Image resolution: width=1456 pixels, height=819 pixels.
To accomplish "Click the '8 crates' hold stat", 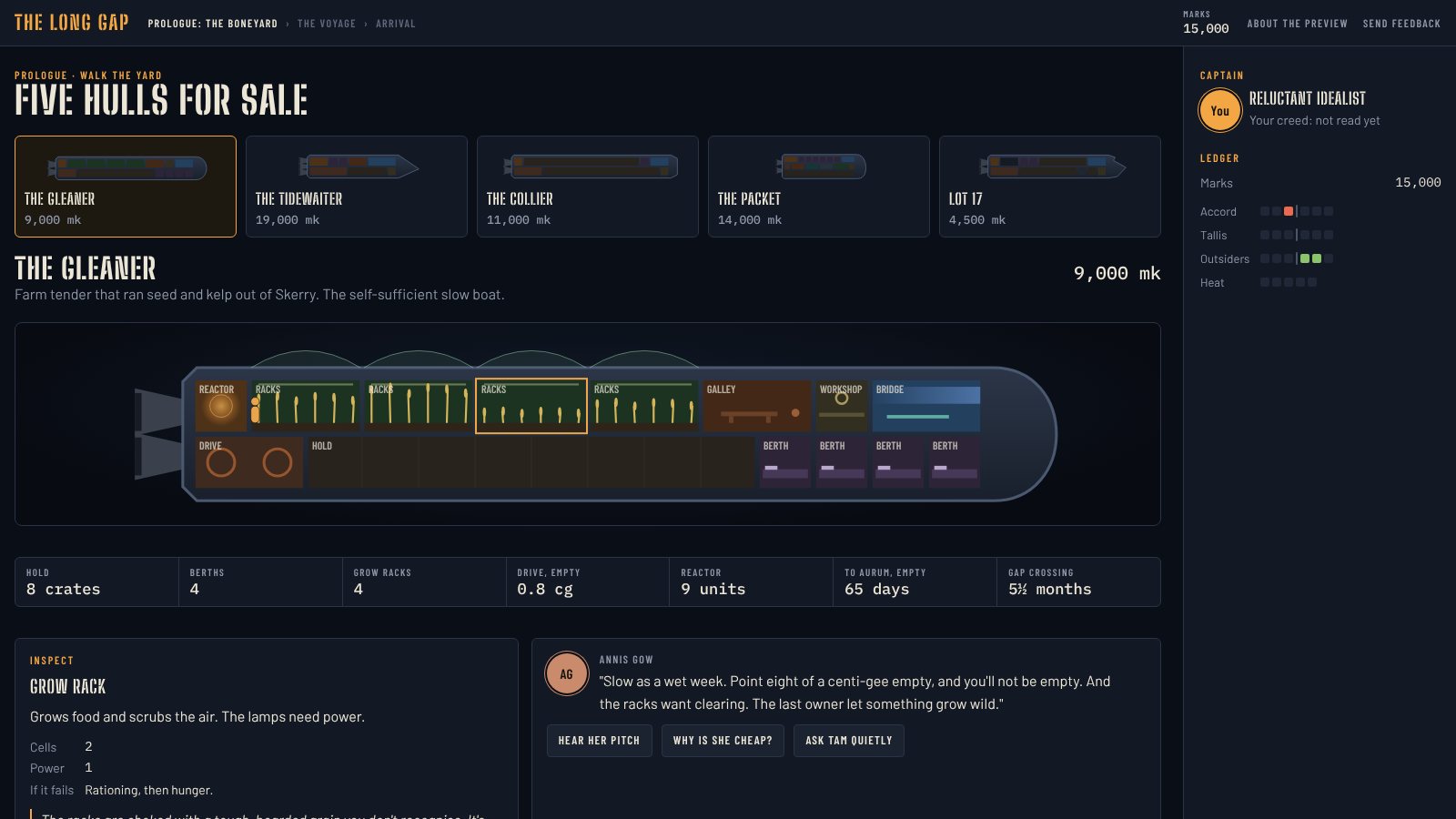I will click(x=96, y=581).
